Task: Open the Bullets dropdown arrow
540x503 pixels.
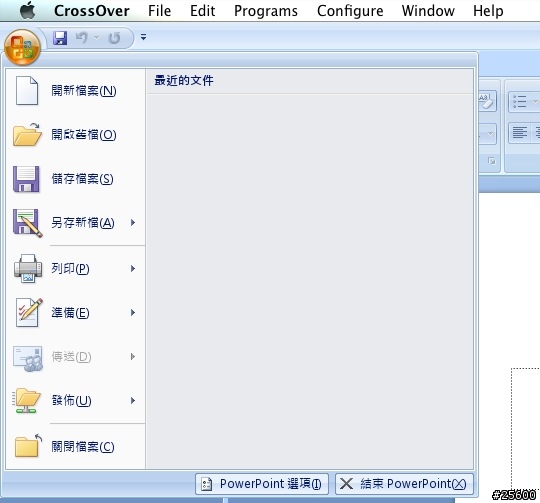Action: coord(535,102)
